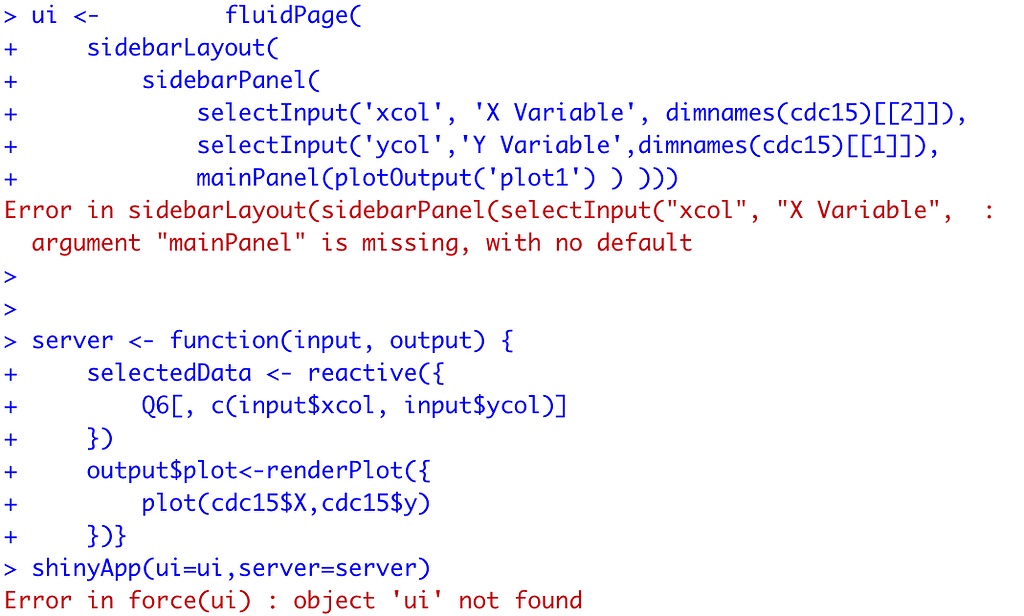Click the 'xcol' string in selectInput
1024x616 pixels.
coord(402,113)
